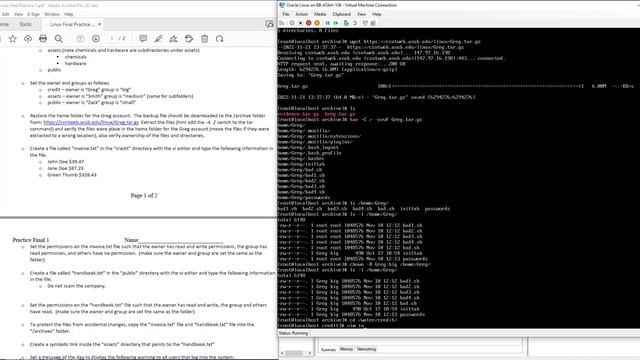
Task: Open the View menu in Acrobat
Action: click(x=18, y=14)
